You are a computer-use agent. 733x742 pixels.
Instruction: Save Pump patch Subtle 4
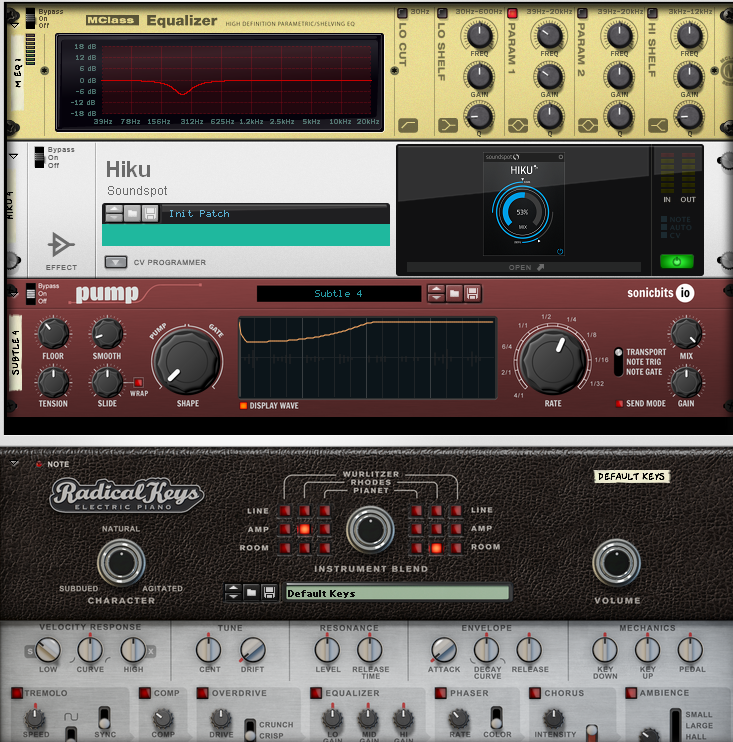tap(472, 293)
